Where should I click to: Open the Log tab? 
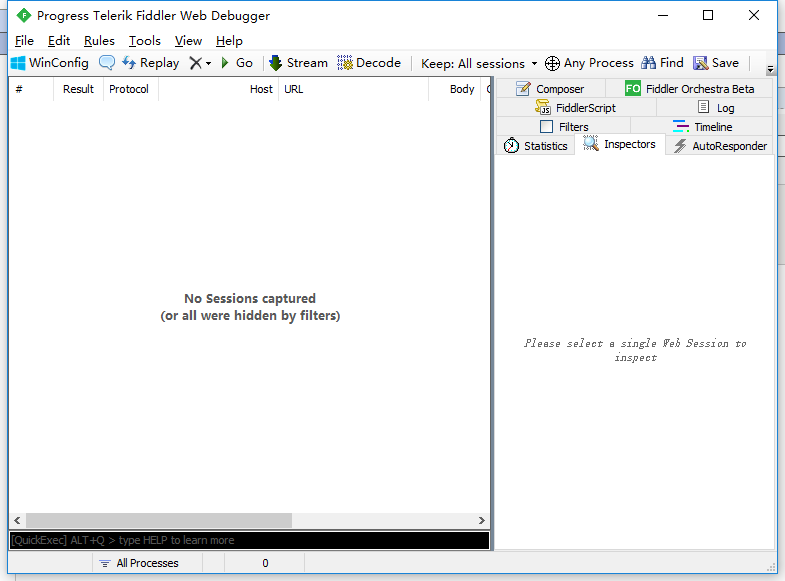[715, 108]
